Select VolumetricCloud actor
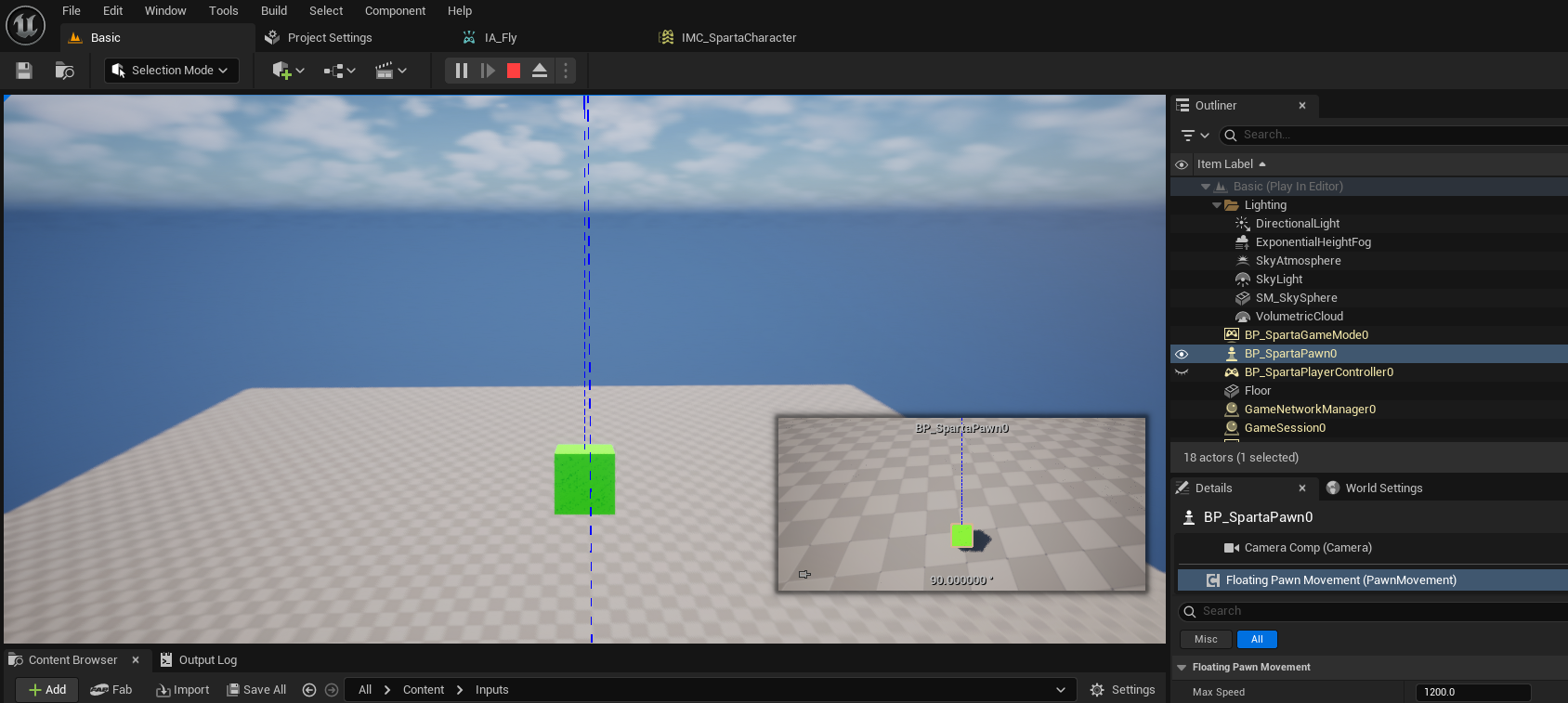Image resolution: width=1568 pixels, height=703 pixels. click(x=1299, y=317)
